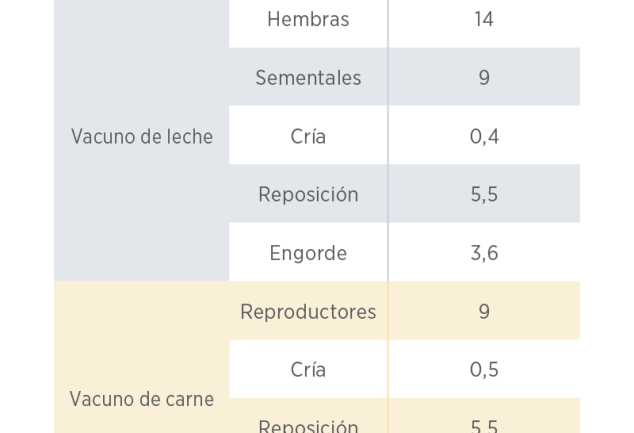Click the Sementales cell
Screen dimensions: 634x433
(x=308, y=78)
